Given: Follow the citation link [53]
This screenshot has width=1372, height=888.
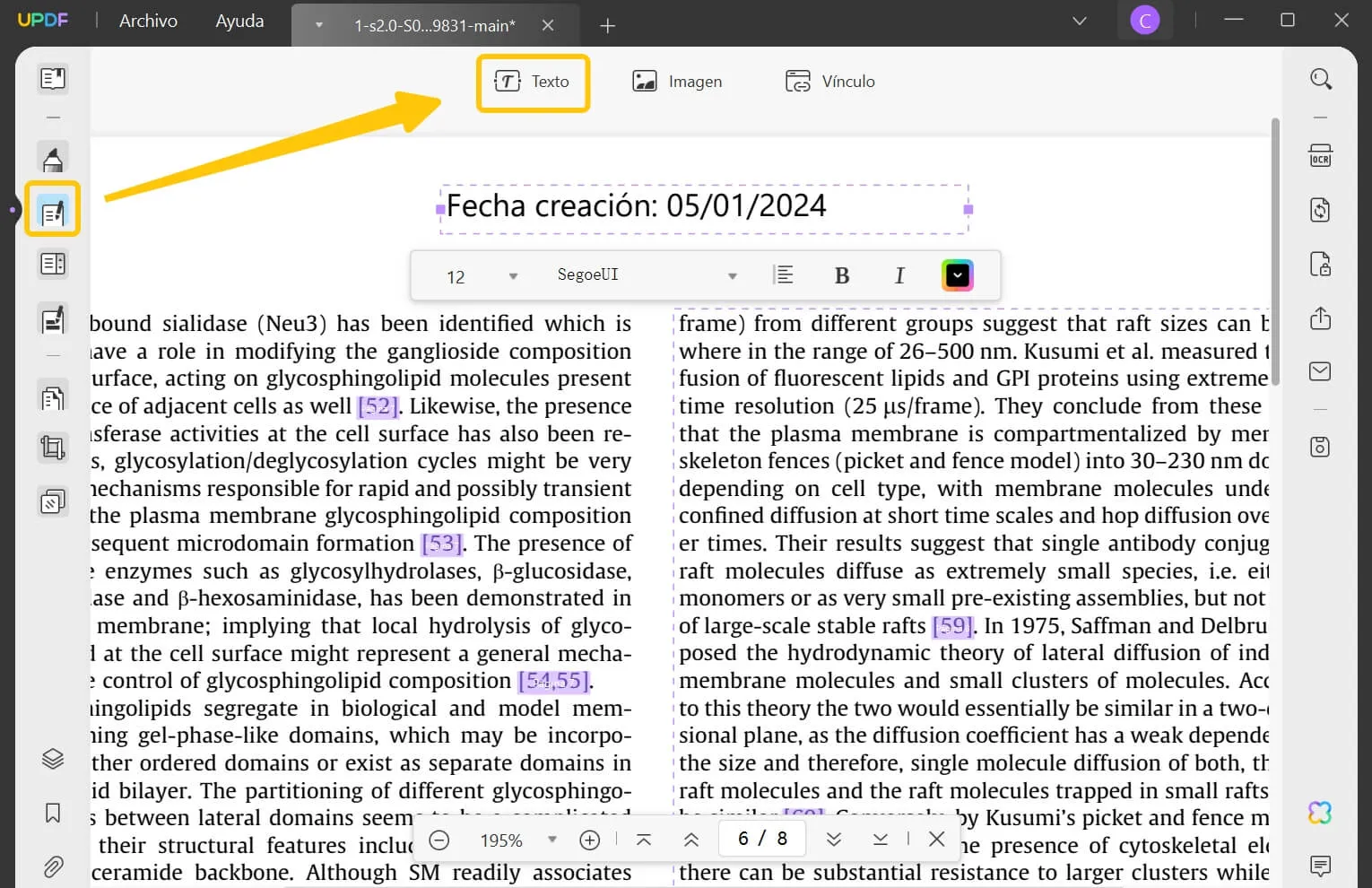Looking at the screenshot, I should tap(442, 544).
